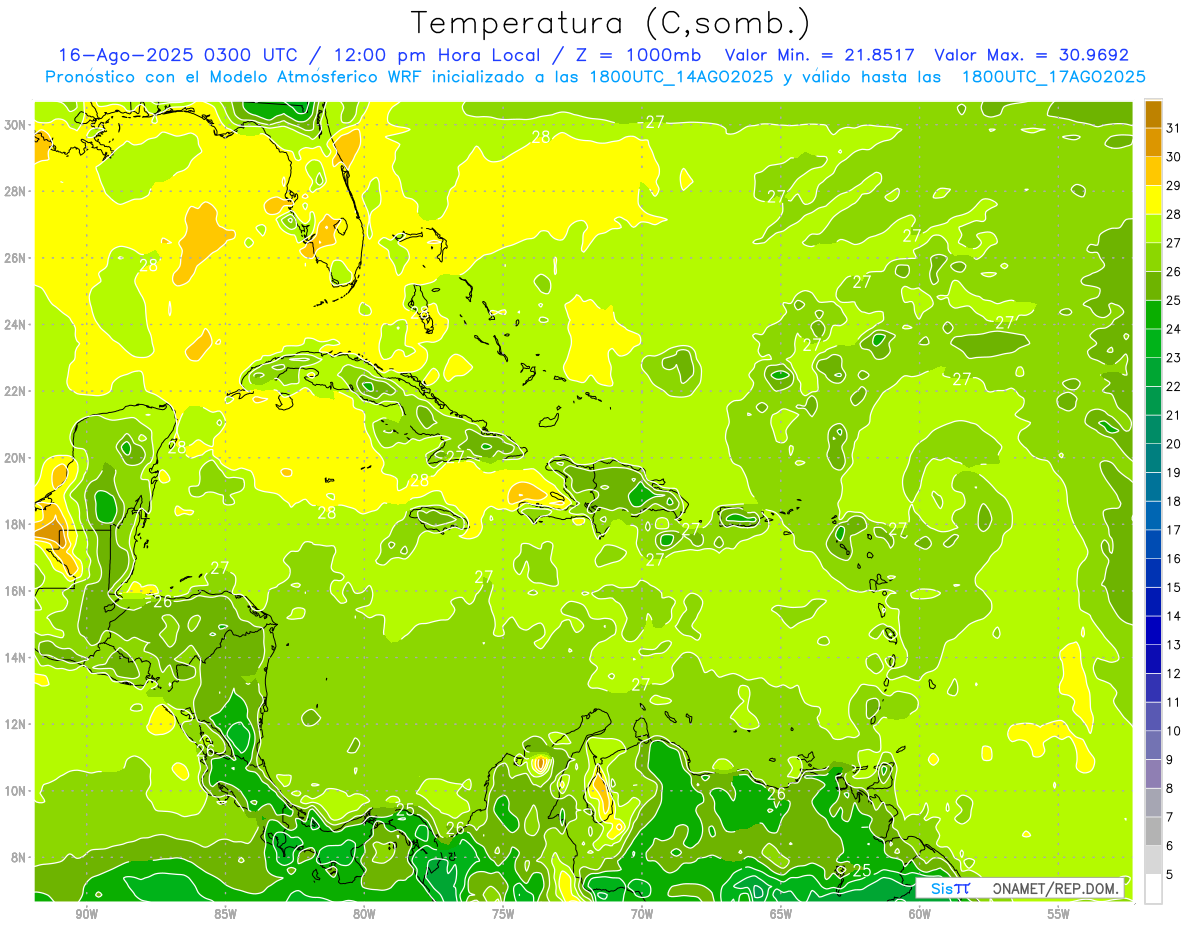Pick the lime swatch between 27 and 28

(x=1153, y=228)
